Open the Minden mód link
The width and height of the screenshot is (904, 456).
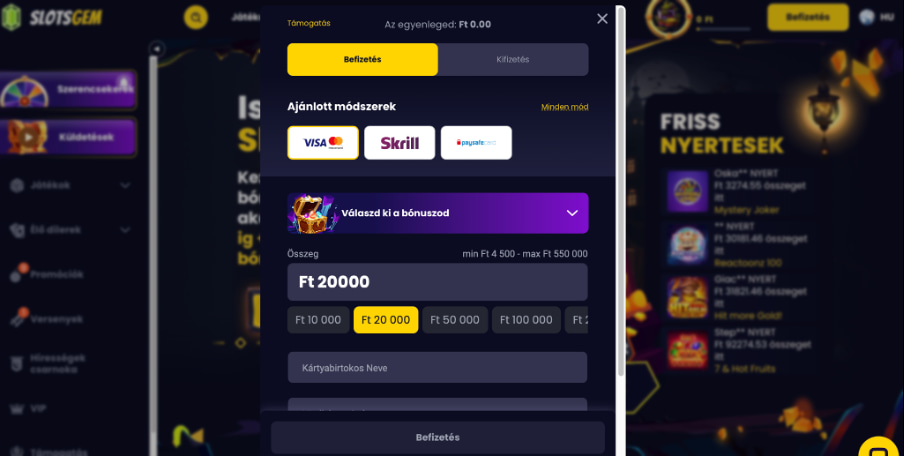[x=564, y=107]
